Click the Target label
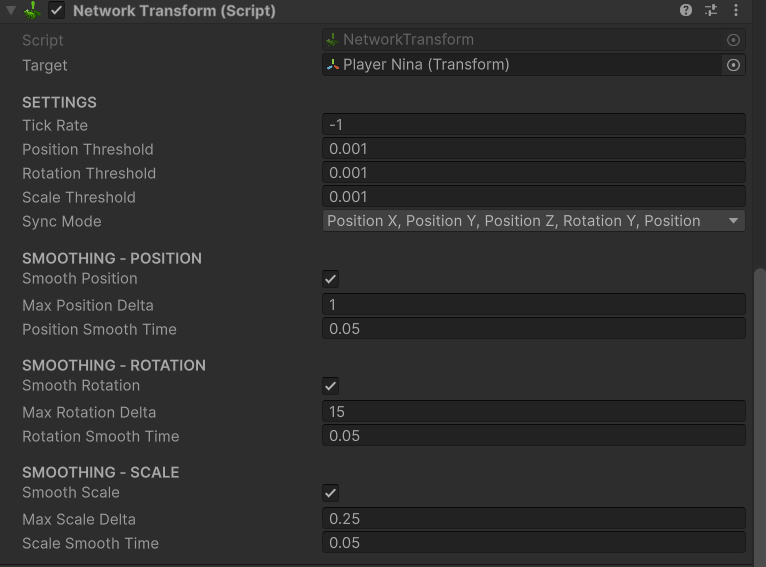 coord(44,65)
